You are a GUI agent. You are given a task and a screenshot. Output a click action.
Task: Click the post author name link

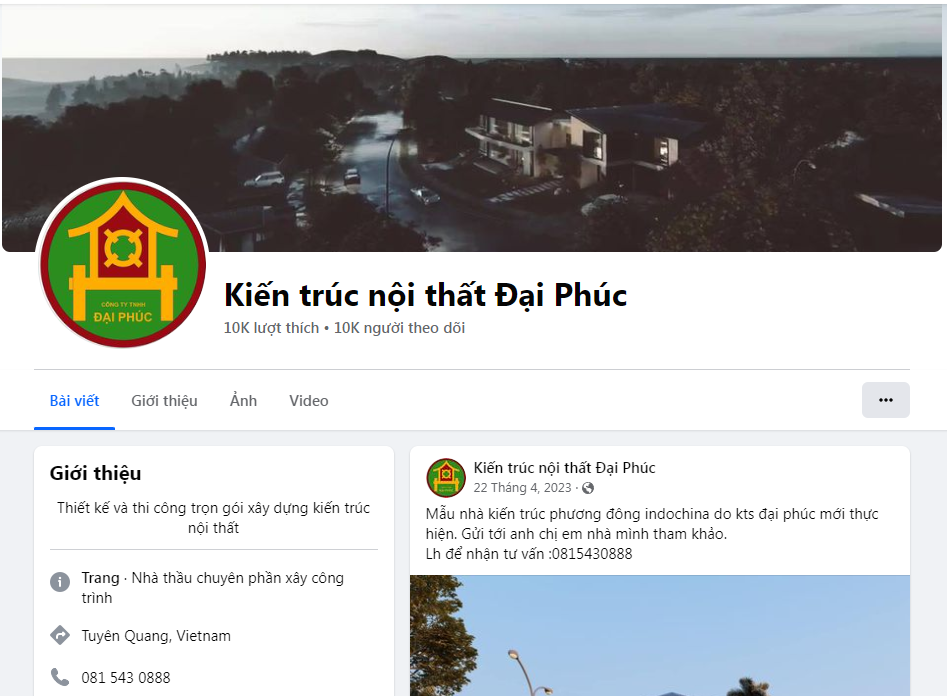point(564,468)
